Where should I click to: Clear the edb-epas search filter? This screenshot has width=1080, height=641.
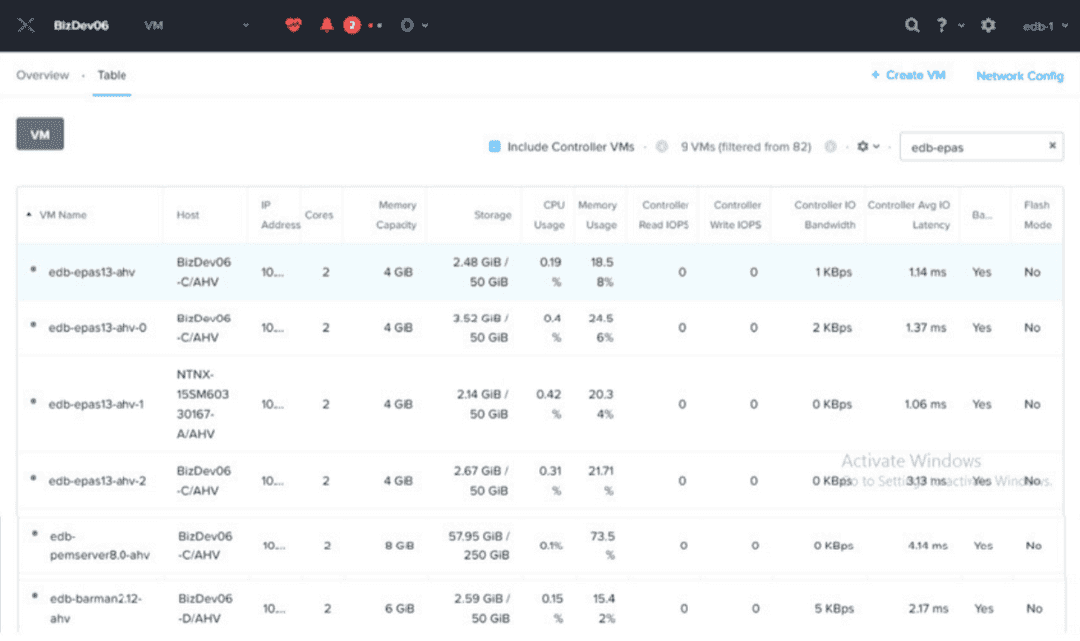coord(1052,146)
